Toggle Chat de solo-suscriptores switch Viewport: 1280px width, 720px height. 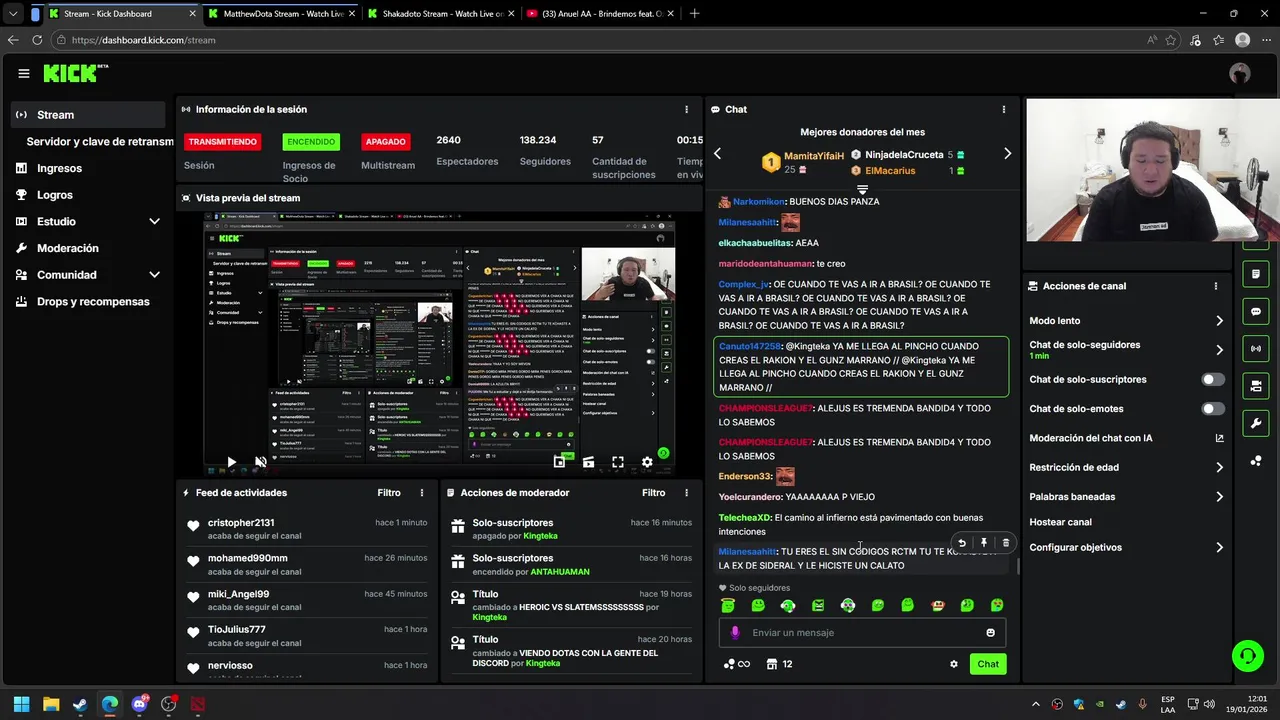click(x=1213, y=380)
